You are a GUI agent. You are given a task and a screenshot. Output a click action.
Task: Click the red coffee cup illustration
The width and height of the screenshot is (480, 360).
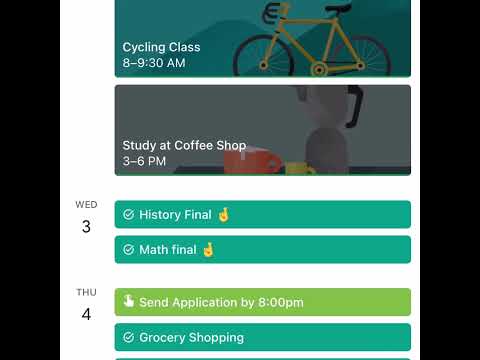tap(252, 161)
